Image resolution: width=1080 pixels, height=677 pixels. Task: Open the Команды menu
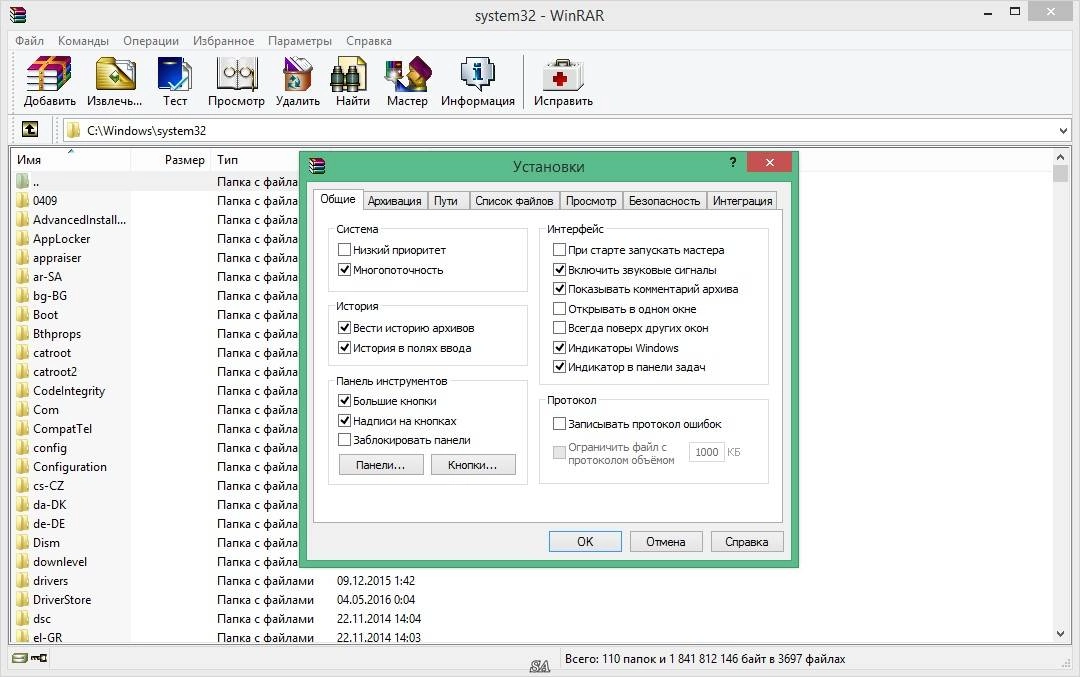pos(83,41)
